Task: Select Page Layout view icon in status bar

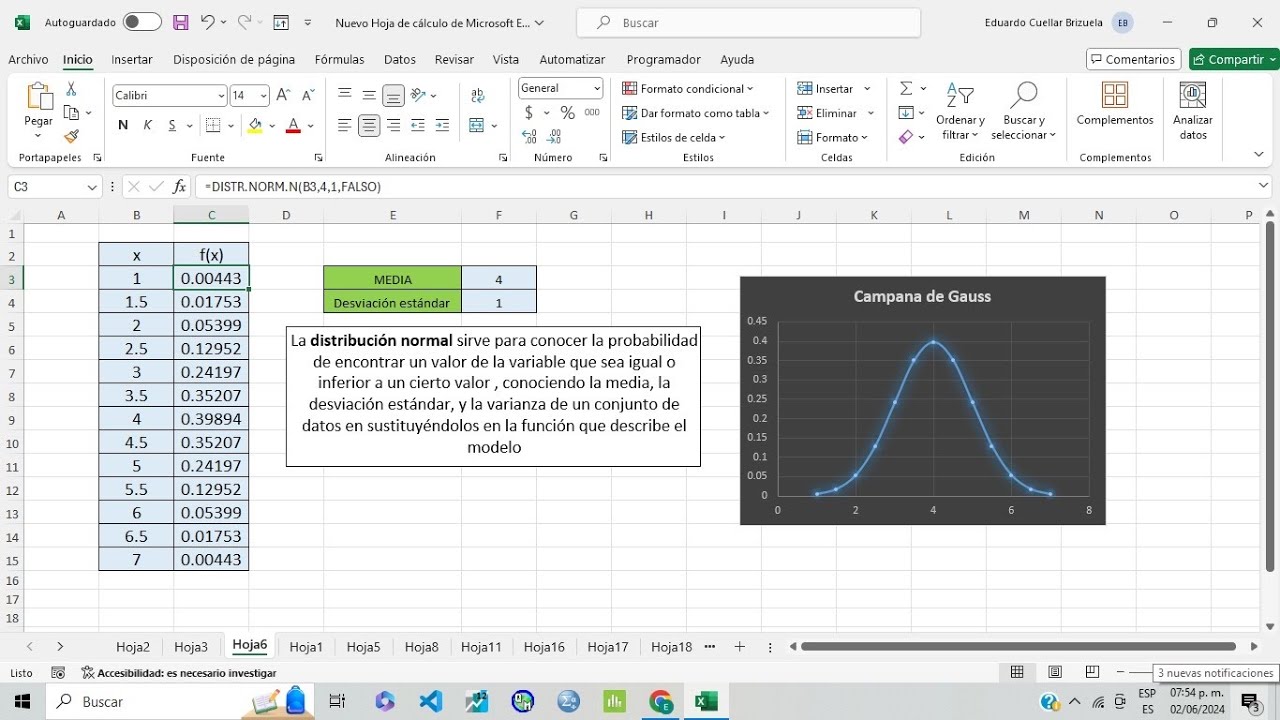Action: point(1055,672)
